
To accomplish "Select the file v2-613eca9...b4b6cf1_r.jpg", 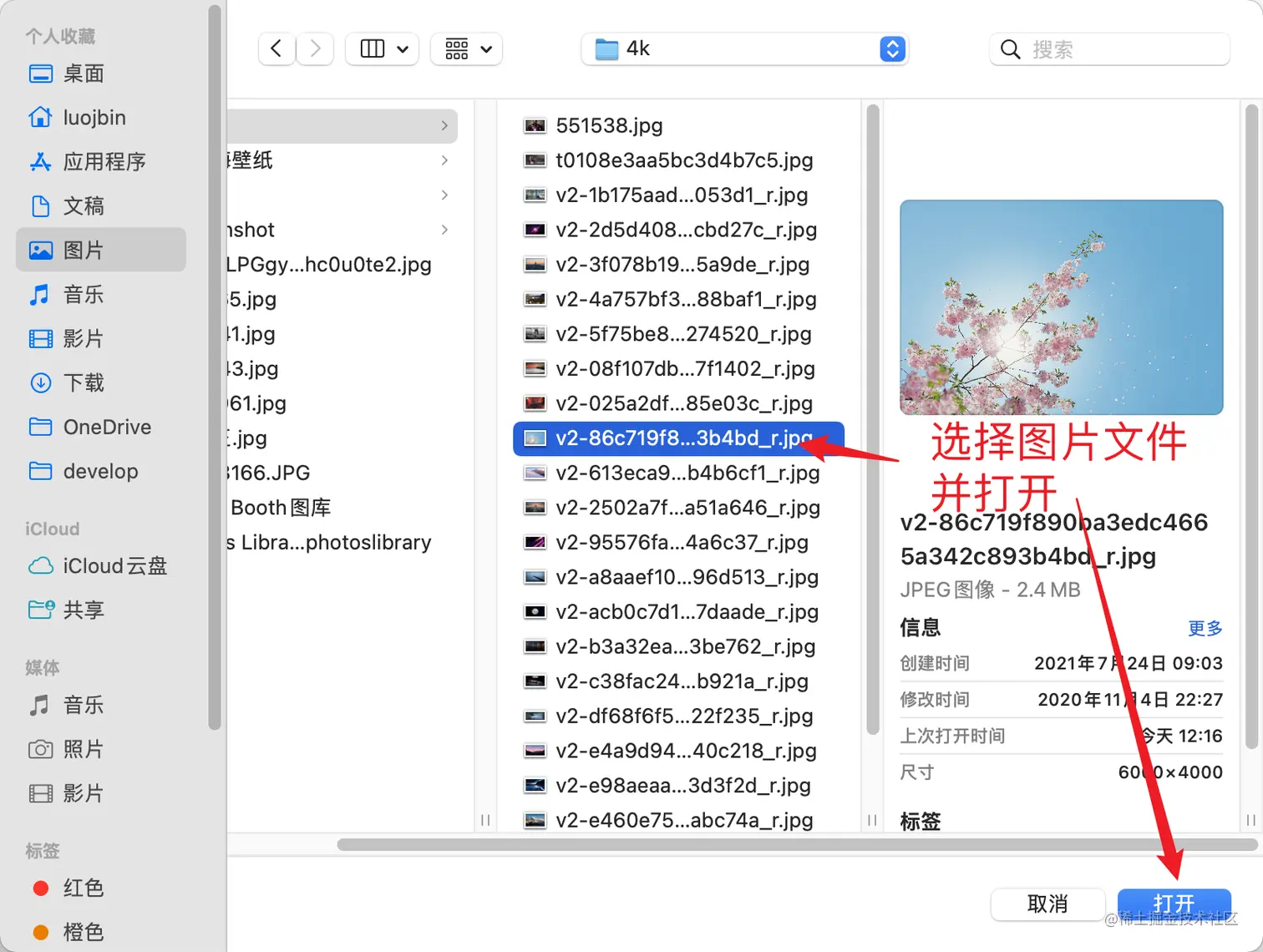I will tap(685, 473).
